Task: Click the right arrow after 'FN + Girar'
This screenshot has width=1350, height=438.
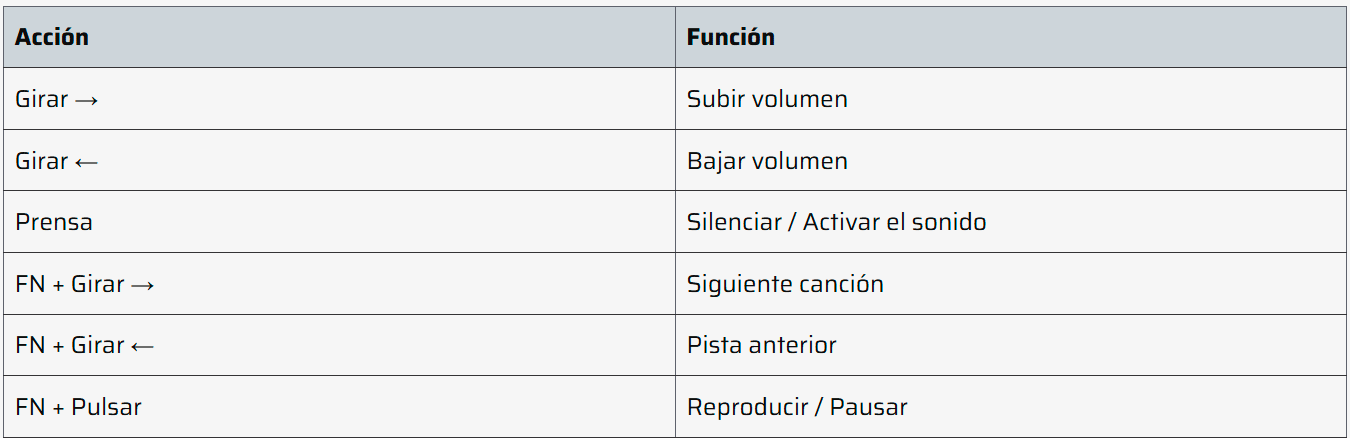Action: [x=142, y=285]
